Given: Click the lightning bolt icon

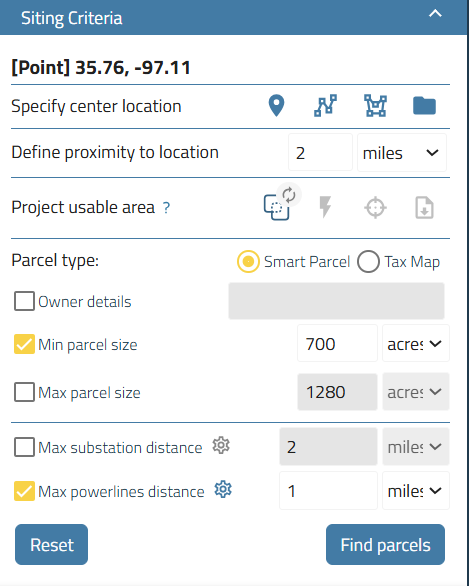Looking at the screenshot, I should [x=325, y=207].
